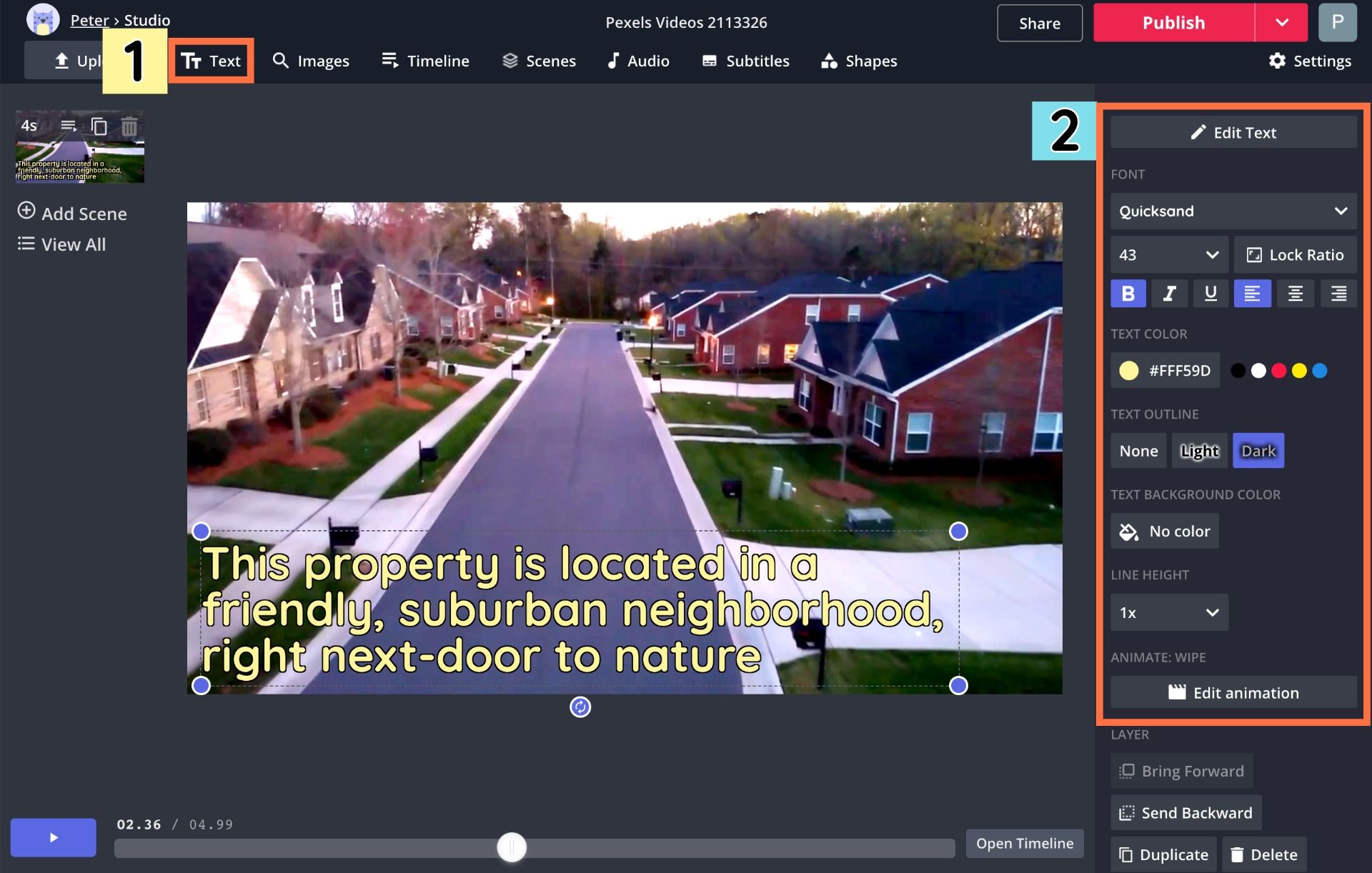Set text outline to None

tap(1138, 451)
